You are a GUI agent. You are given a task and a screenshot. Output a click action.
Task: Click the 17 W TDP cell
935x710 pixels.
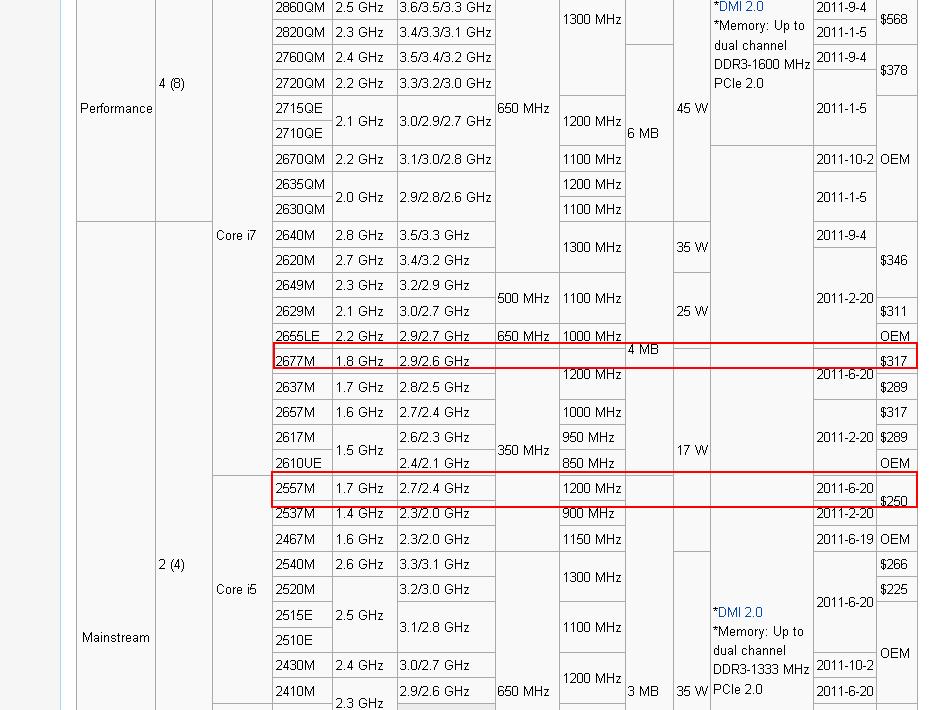(692, 450)
